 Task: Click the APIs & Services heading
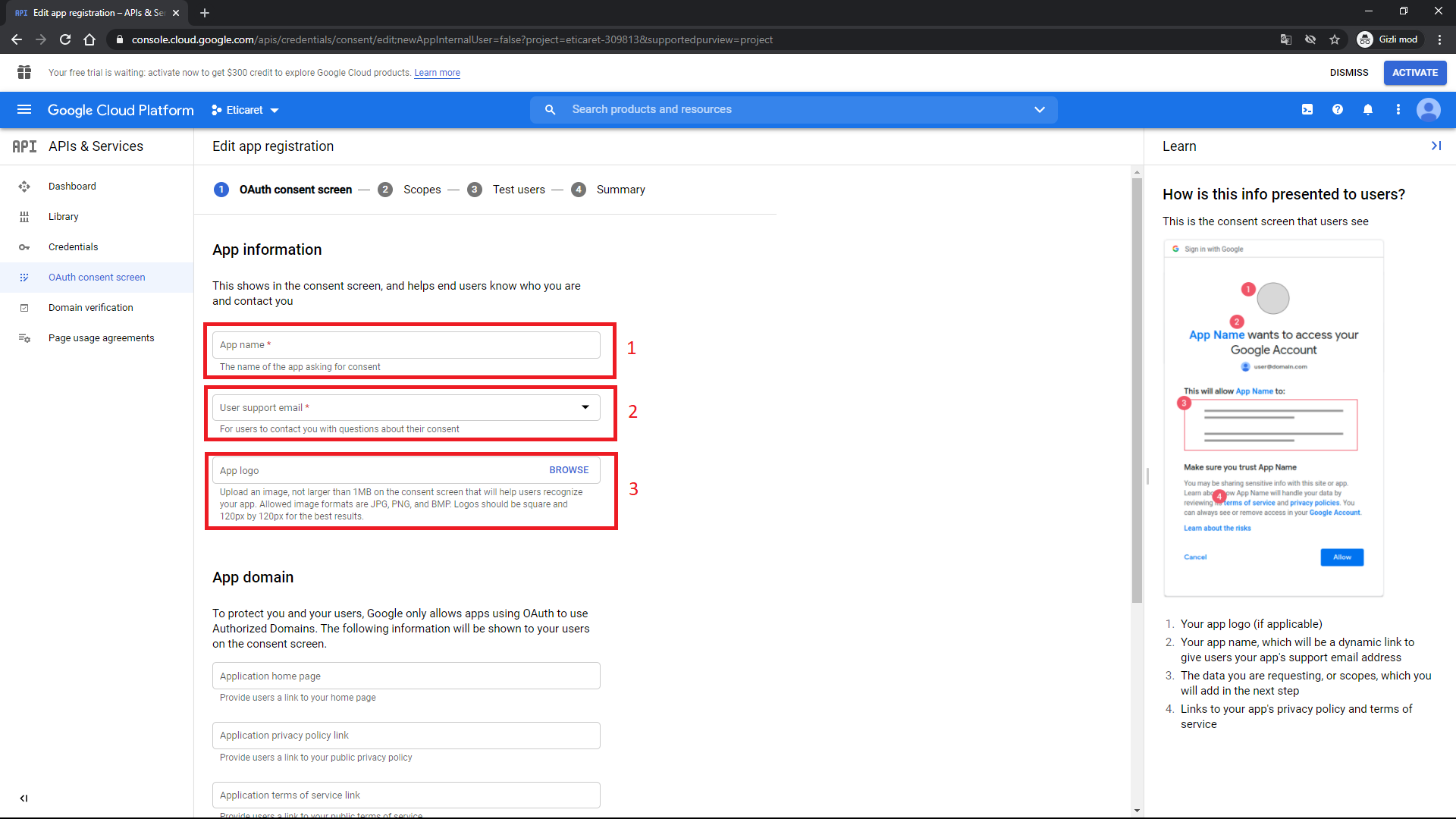pyautogui.click(x=96, y=146)
